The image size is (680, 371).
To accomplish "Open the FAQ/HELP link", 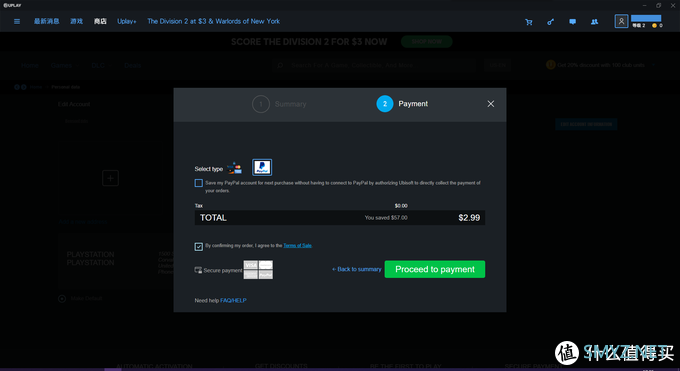I will click(233, 300).
